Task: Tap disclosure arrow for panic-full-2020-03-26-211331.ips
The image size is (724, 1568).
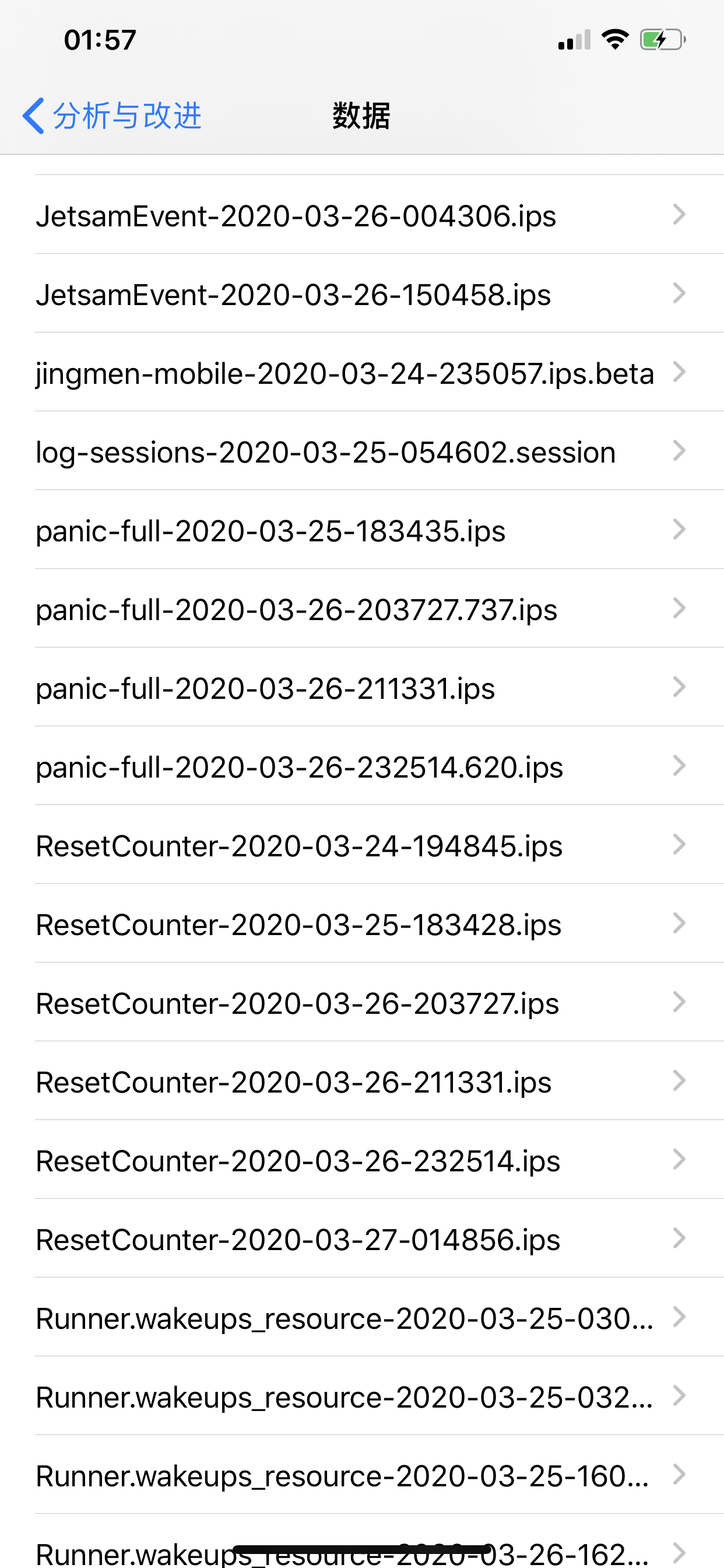Action: coord(679,687)
